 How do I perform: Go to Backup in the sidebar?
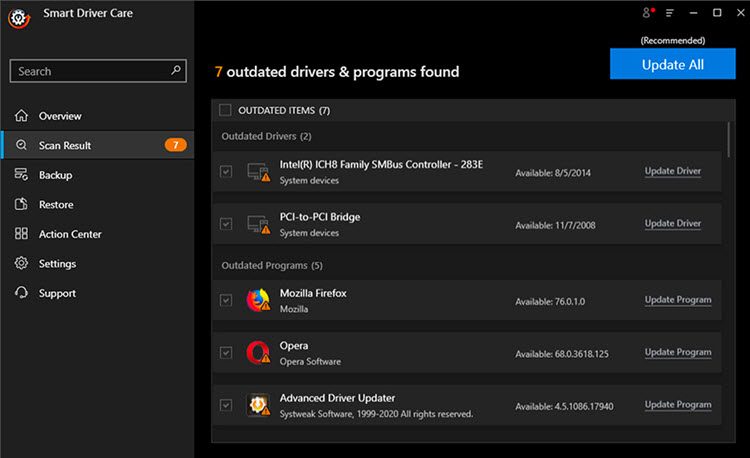[x=55, y=175]
